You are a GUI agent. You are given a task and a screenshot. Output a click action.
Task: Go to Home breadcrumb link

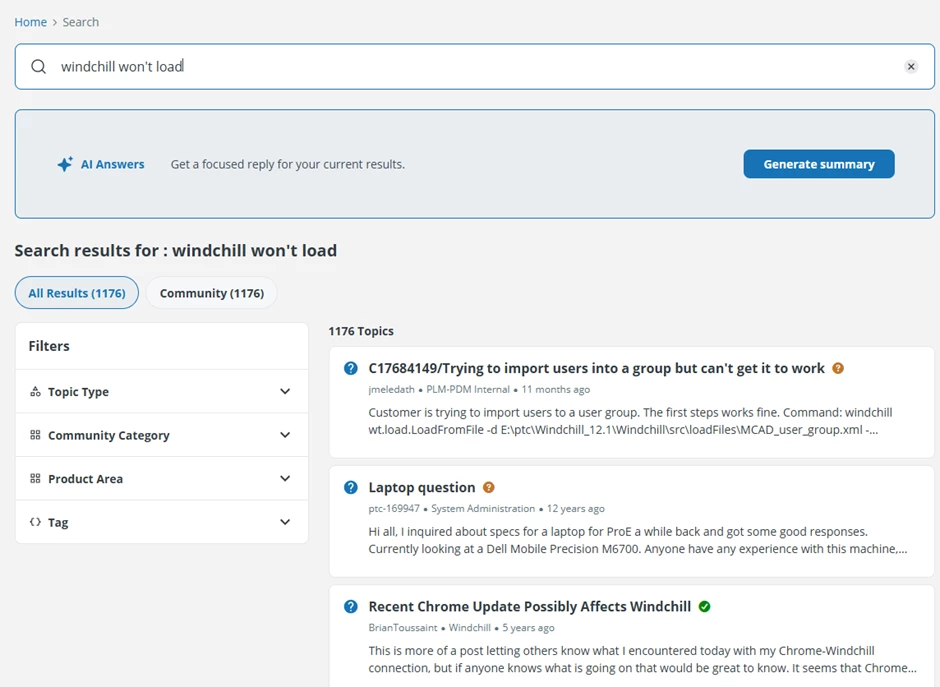pyautogui.click(x=31, y=22)
